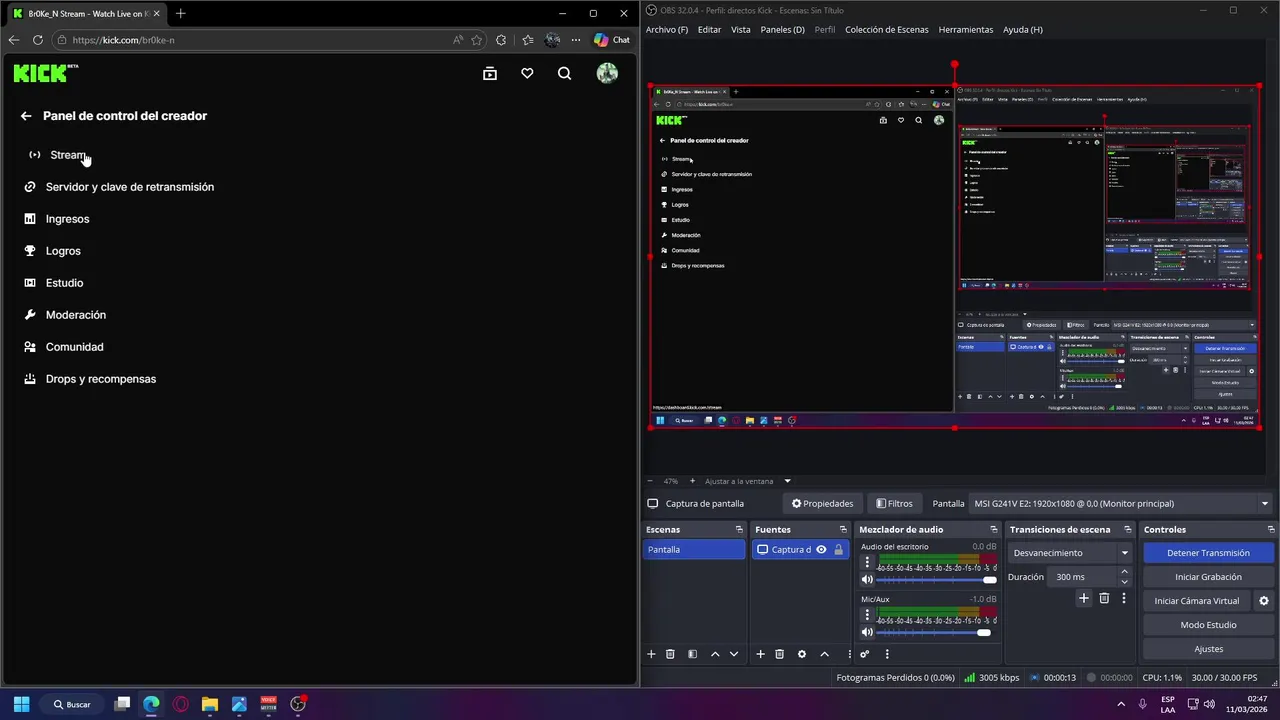The height and width of the screenshot is (720, 1280).
Task: Toggle visibility eye of Captura source
Action: click(821, 549)
